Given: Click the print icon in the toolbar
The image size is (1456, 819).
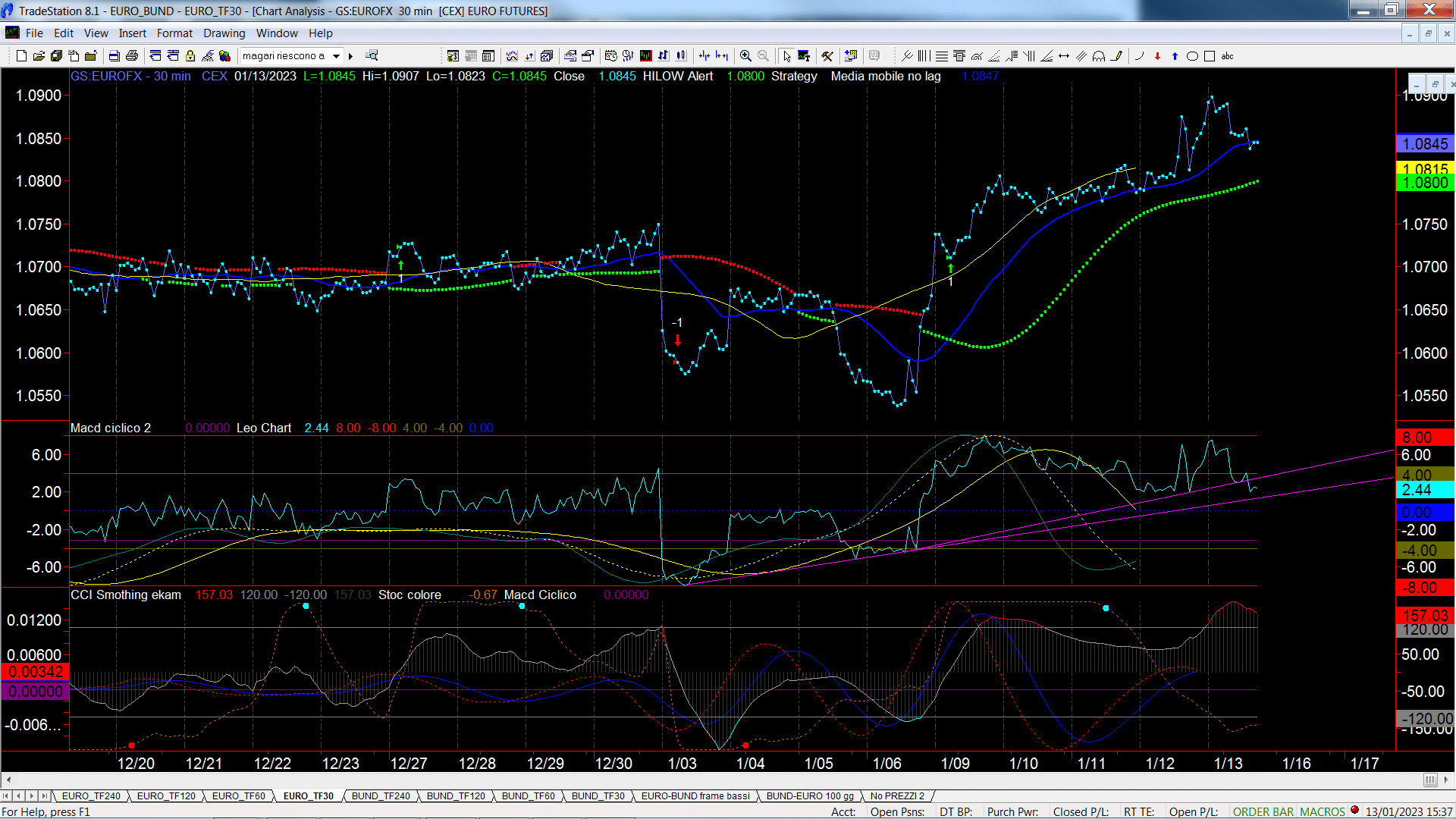Looking at the screenshot, I should coord(131,56).
